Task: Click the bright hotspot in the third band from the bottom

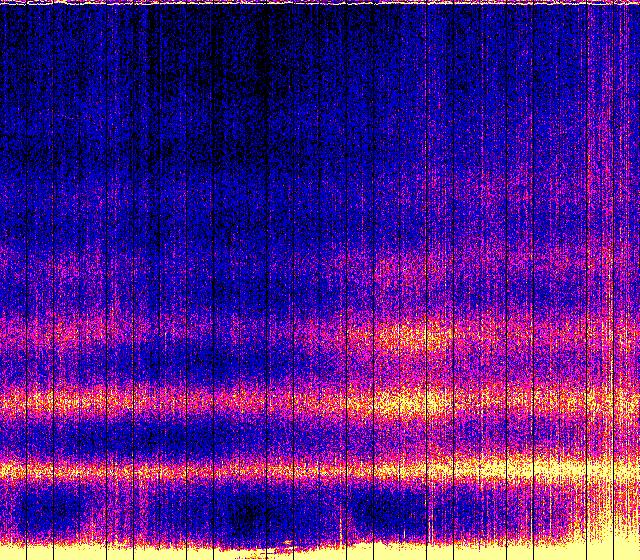Action: pyautogui.click(x=410, y=337)
